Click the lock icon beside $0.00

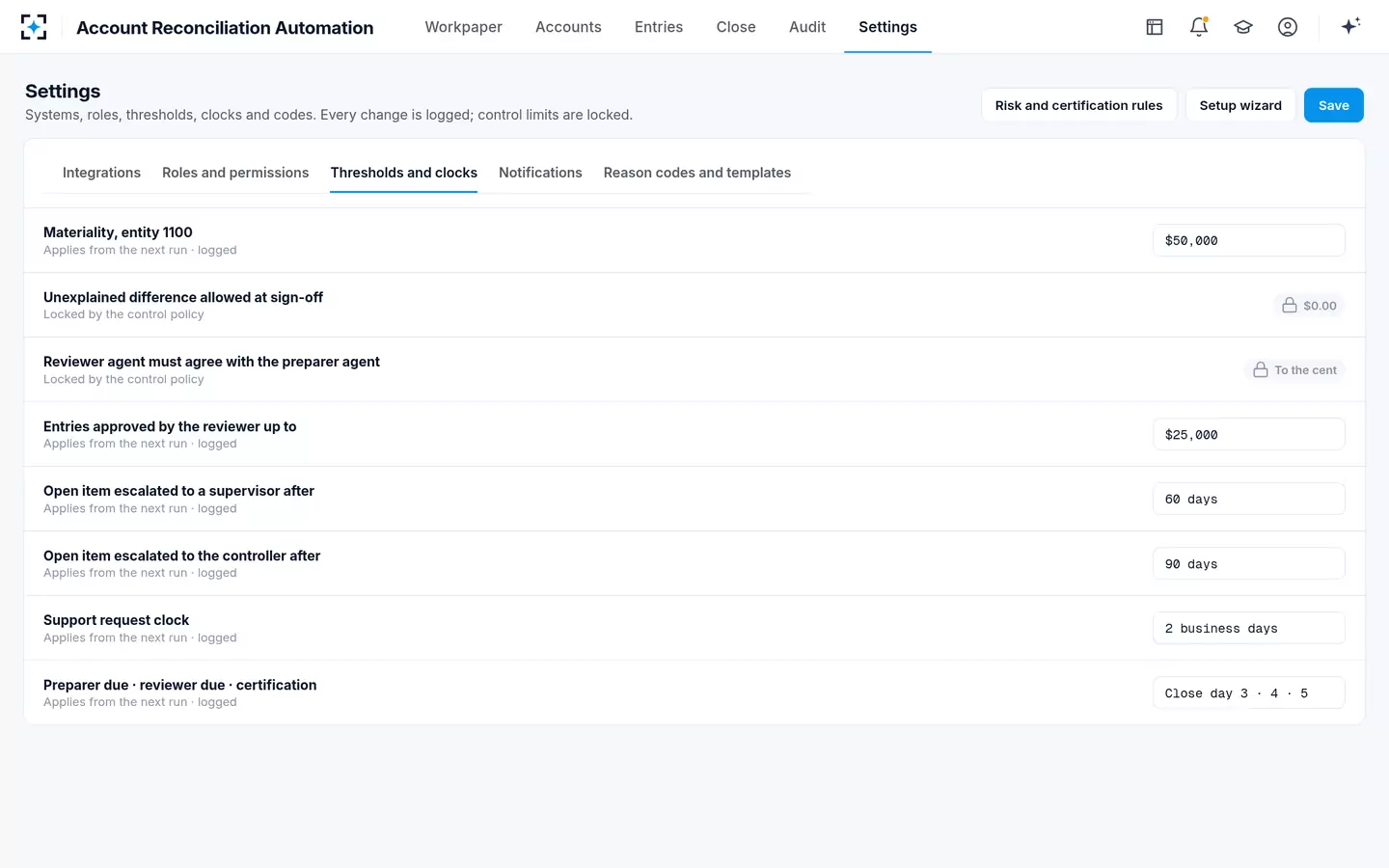[1289, 306]
